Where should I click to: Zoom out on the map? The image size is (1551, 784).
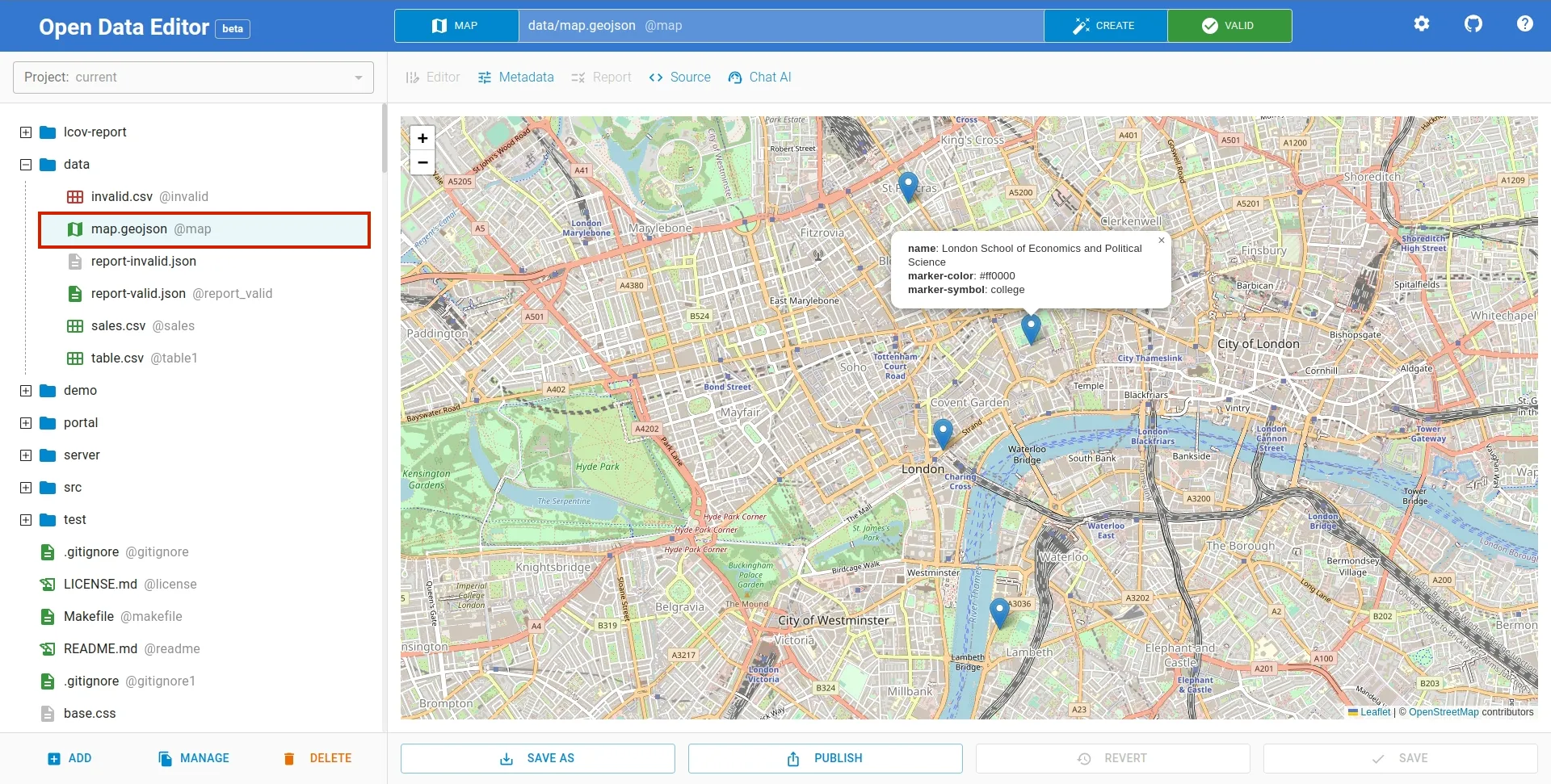tap(422, 162)
